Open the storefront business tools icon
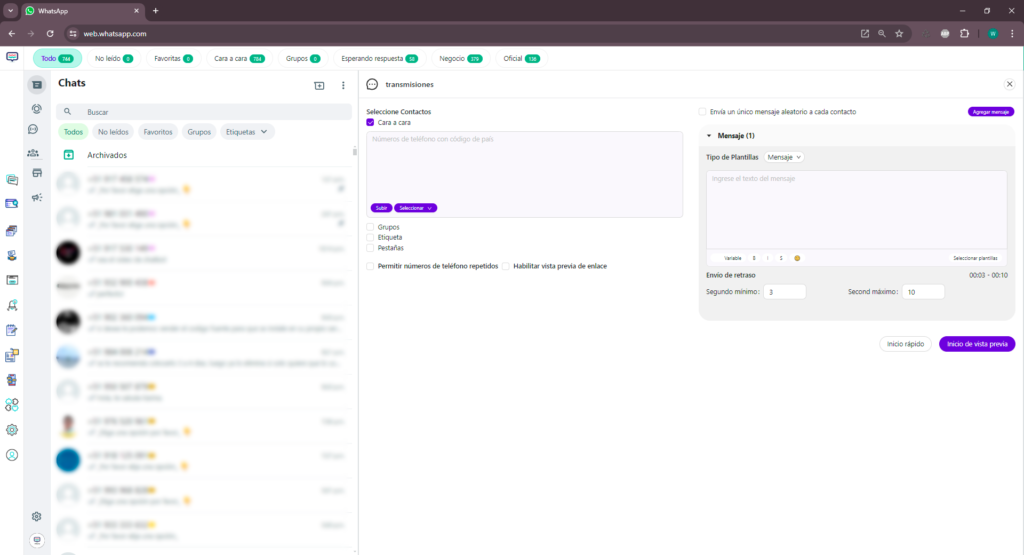The width and height of the screenshot is (1024, 555). click(37, 173)
